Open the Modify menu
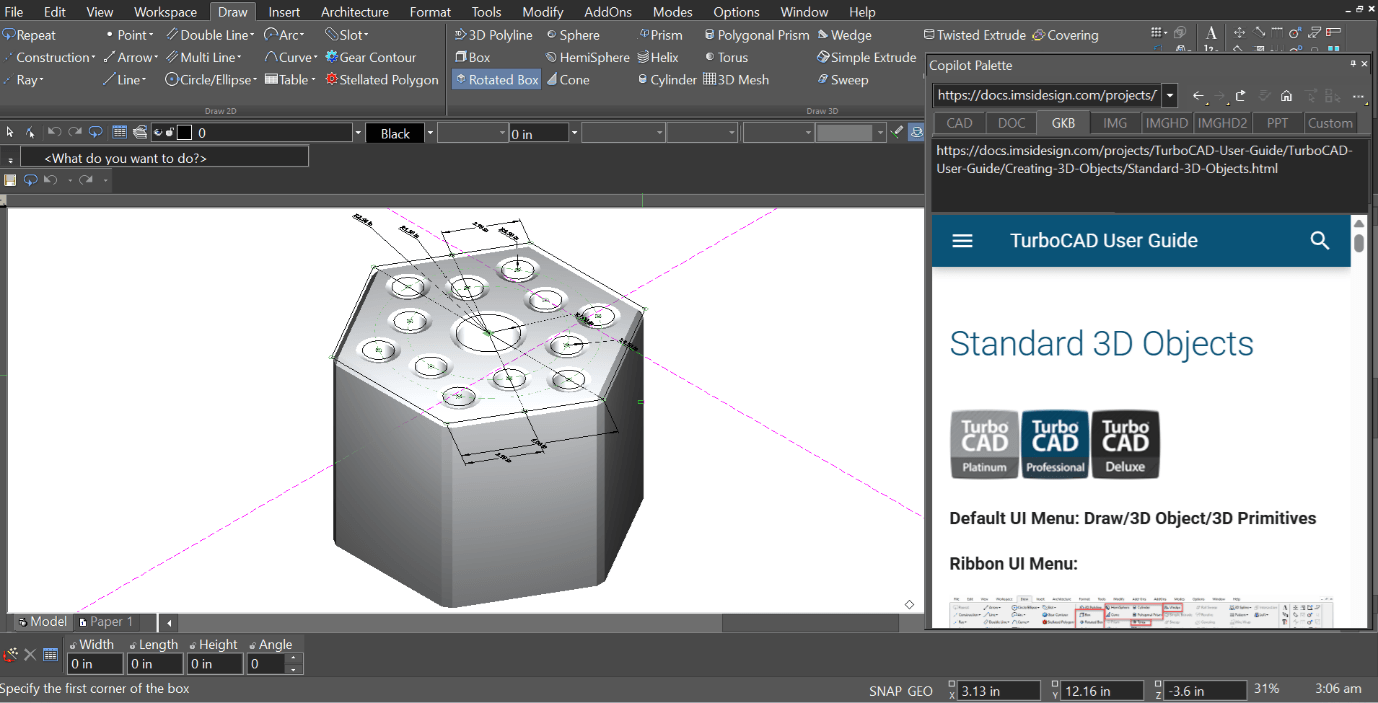Image resolution: width=1378 pixels, height=703 pixels. 543,12
